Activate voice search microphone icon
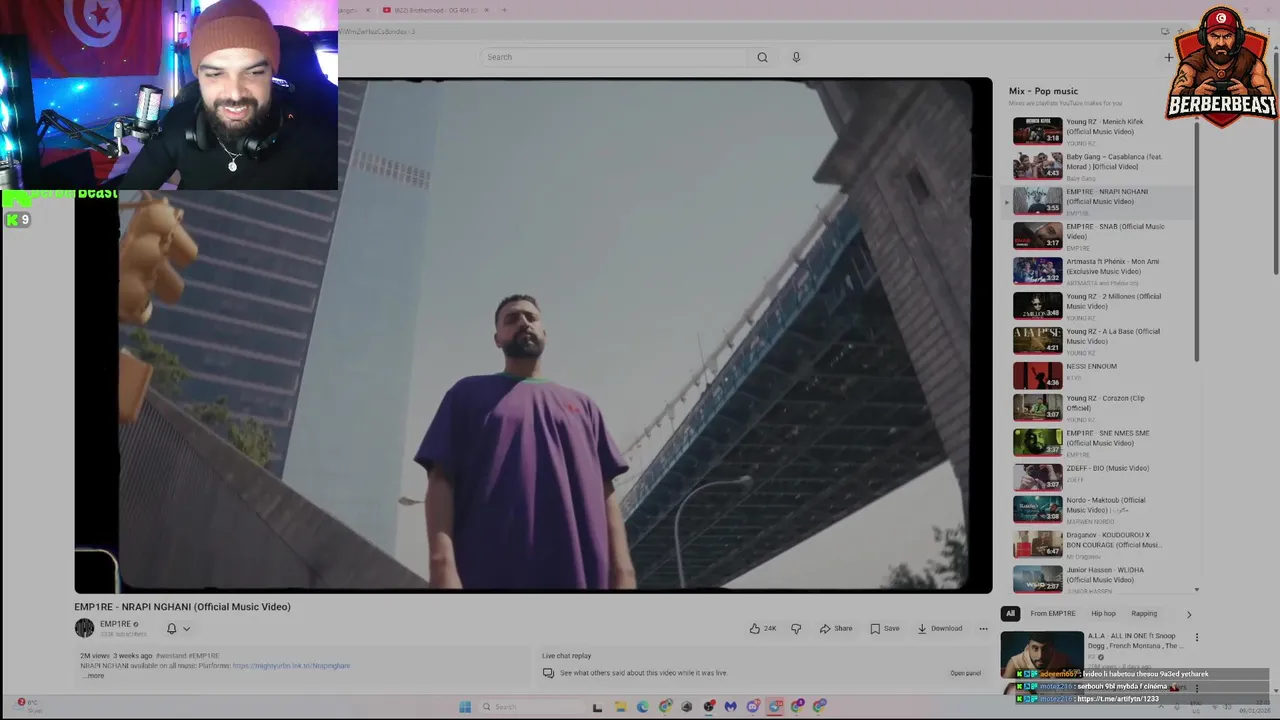1280x720 pixels. [796, 57]
